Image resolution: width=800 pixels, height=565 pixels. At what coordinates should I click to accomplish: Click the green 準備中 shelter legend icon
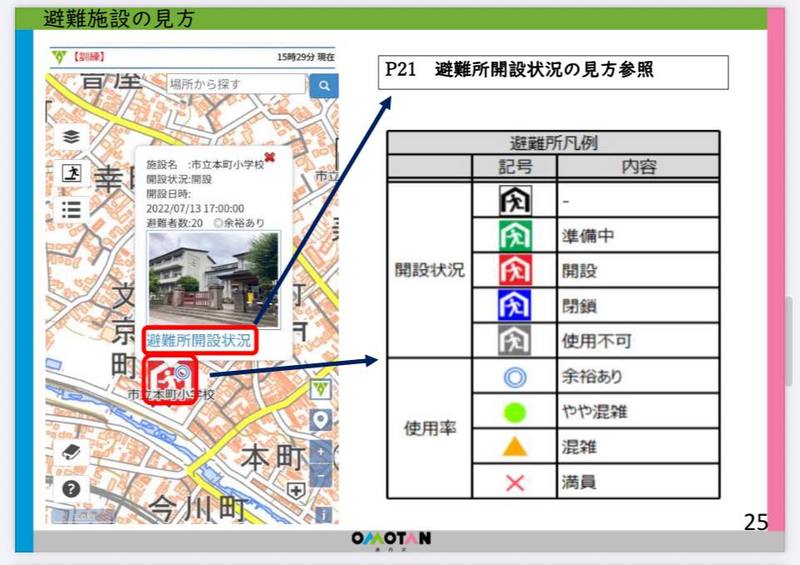(515, 235)
